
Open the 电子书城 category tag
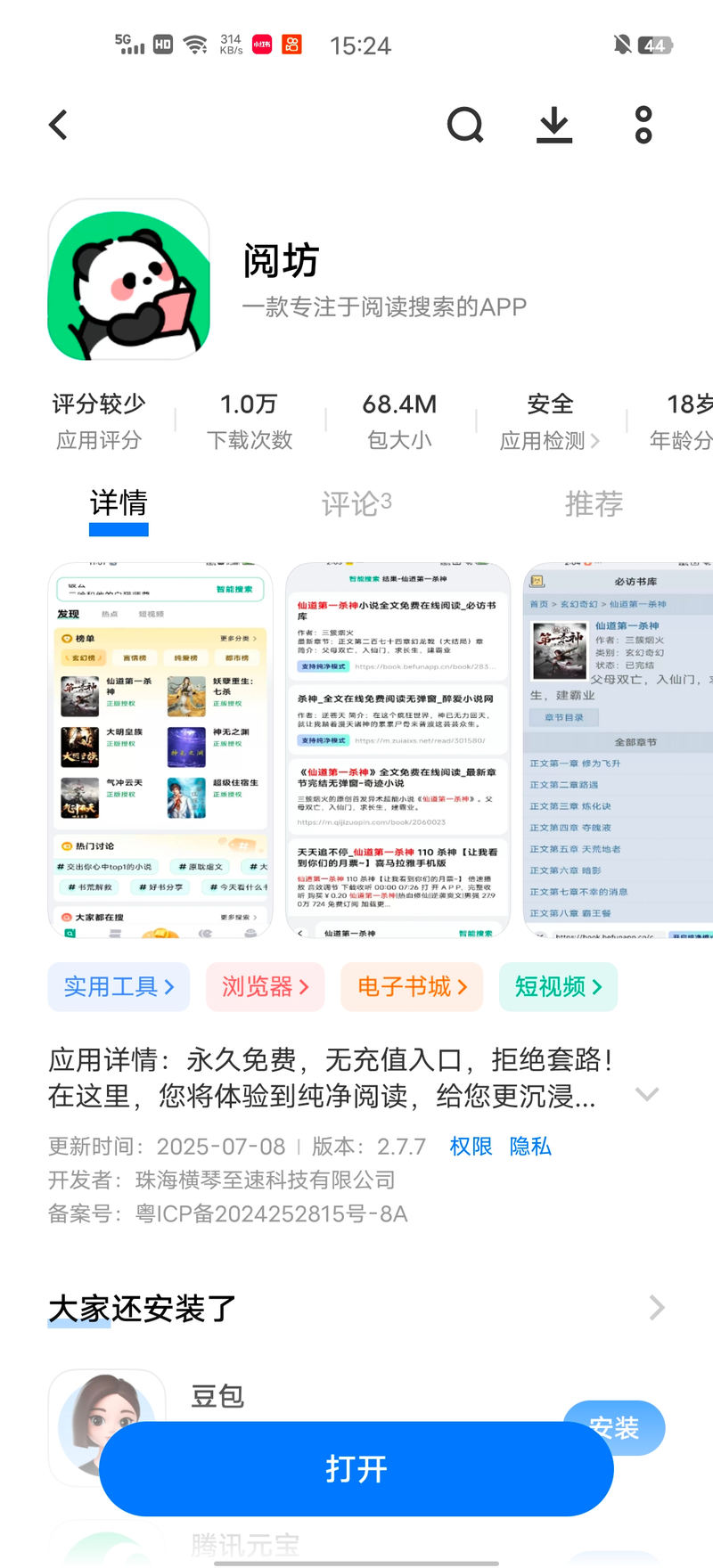click(x=412, y=987)
